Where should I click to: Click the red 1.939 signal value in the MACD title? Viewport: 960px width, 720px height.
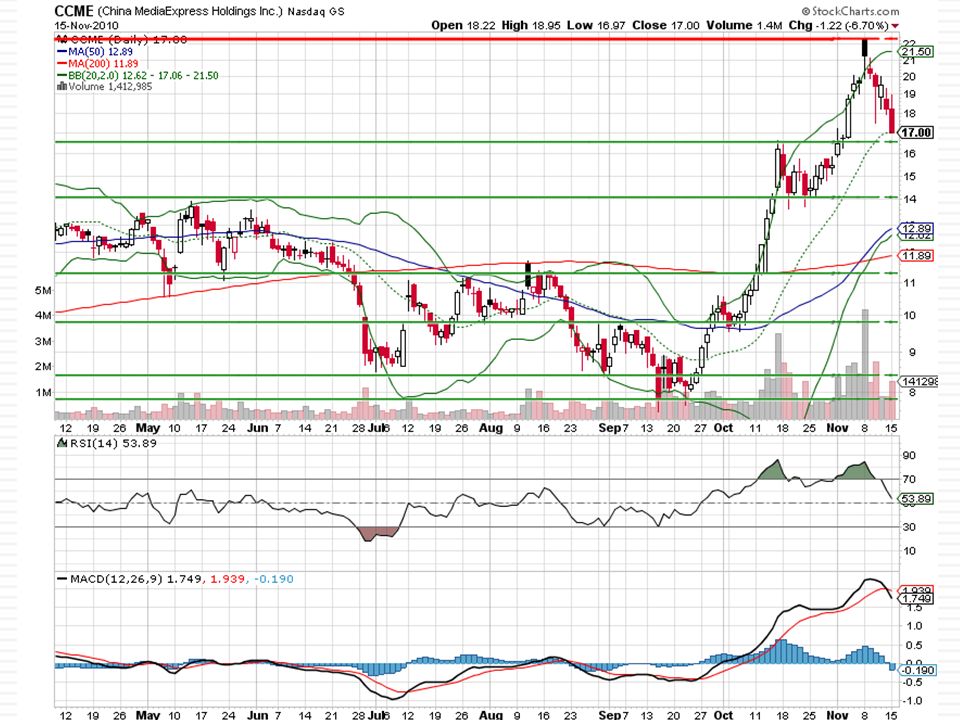point(228,579)
